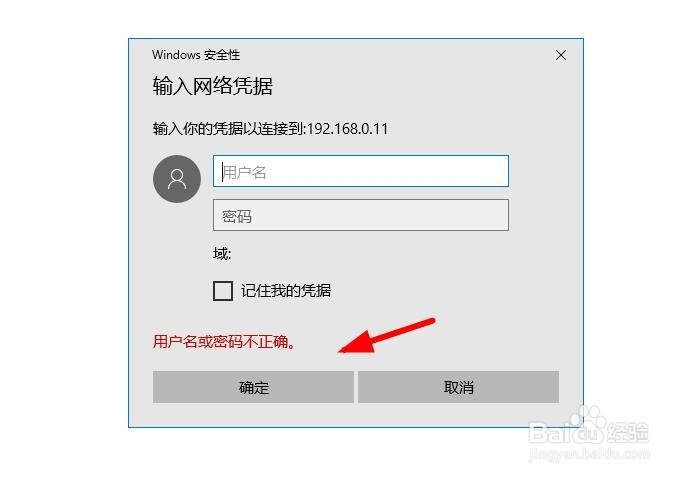Click the gray user avatar icon
Image resolution: width=690 pixels, height=478 pixels.
(x=177, y=179)
